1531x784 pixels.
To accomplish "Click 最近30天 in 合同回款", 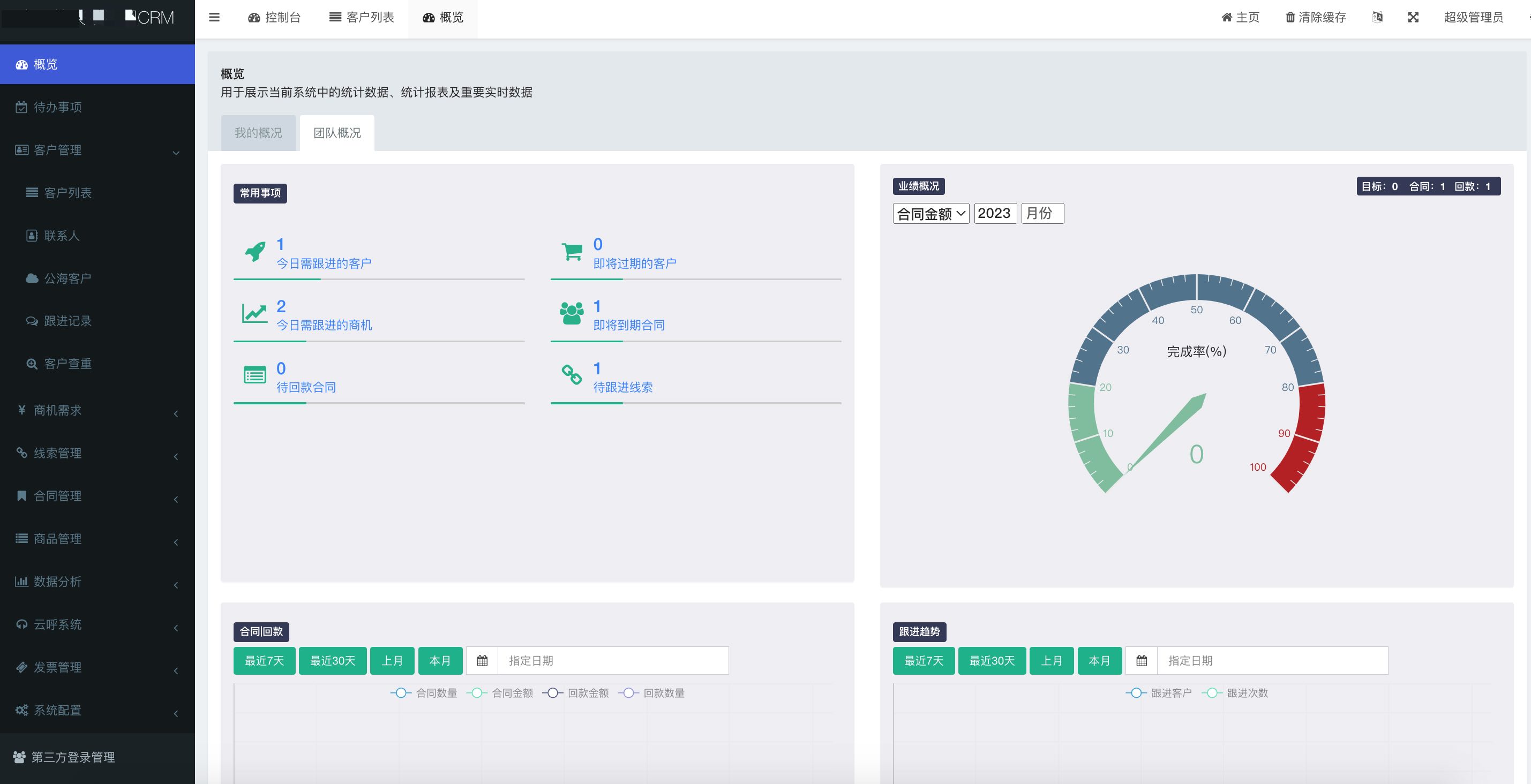I will click(x=332, y=660).
